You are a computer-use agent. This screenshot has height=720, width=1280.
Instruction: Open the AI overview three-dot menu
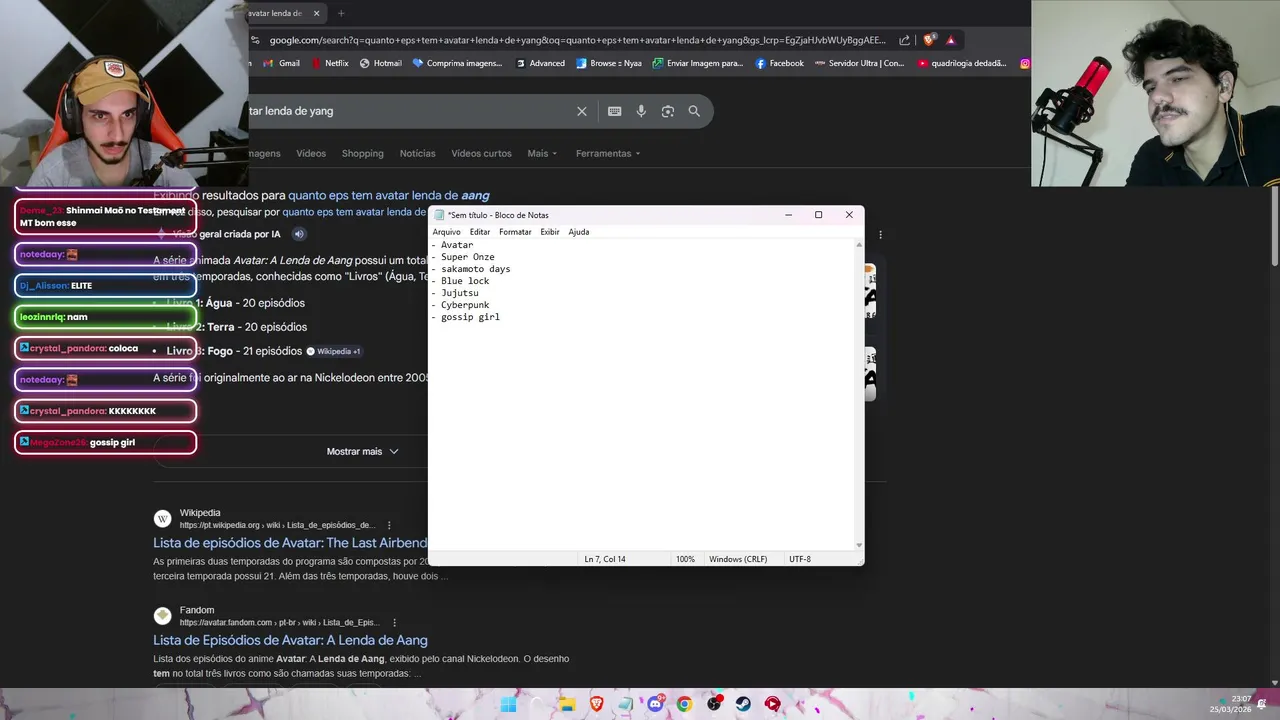(x=880, y=234)
